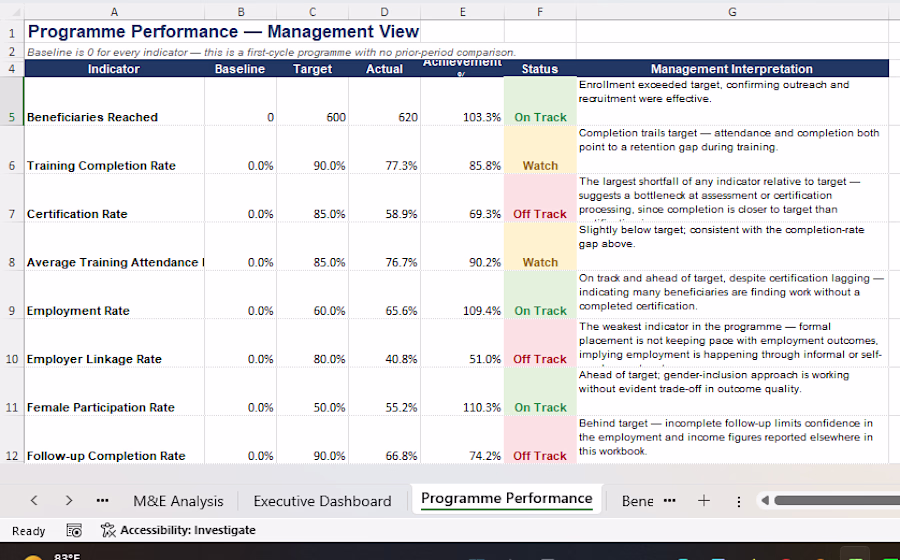This screenshot has width=900, height=560.
Task: Click the Watch status cell for Training Completion
Action: [x=540, y=166]
